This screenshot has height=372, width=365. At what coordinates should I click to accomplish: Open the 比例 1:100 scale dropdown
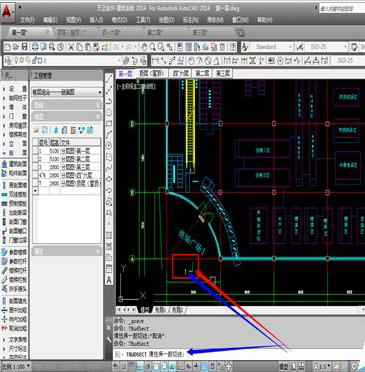(x=16, y=366)
